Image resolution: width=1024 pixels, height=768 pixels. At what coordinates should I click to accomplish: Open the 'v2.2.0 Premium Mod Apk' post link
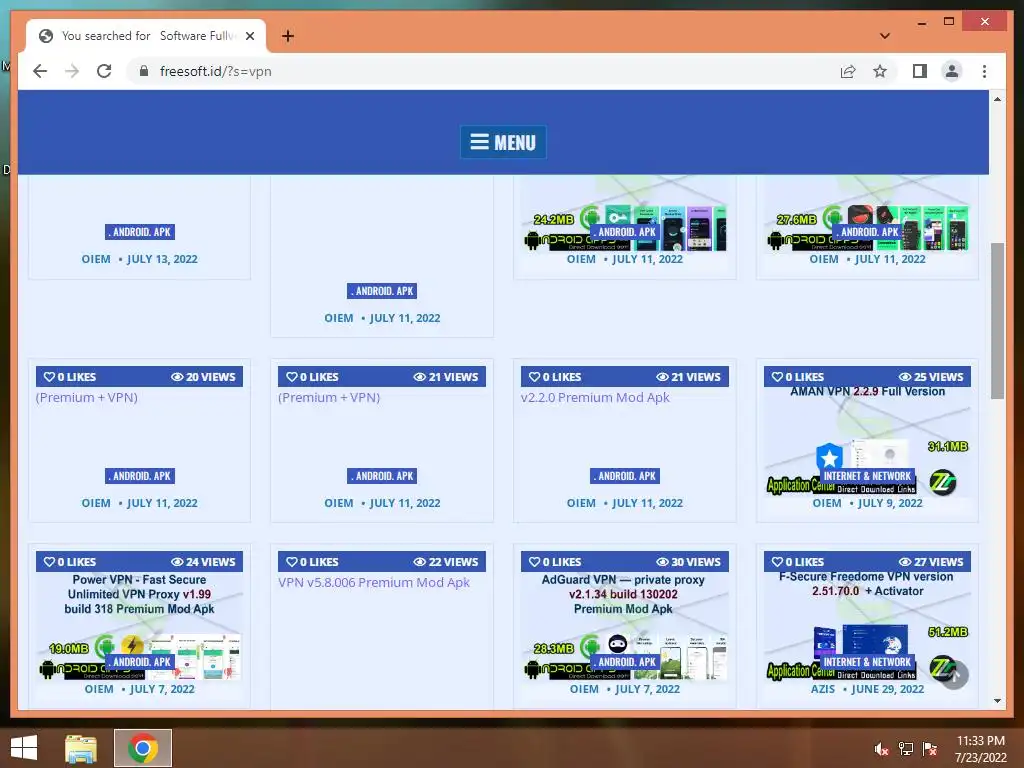tap(595, 397)
